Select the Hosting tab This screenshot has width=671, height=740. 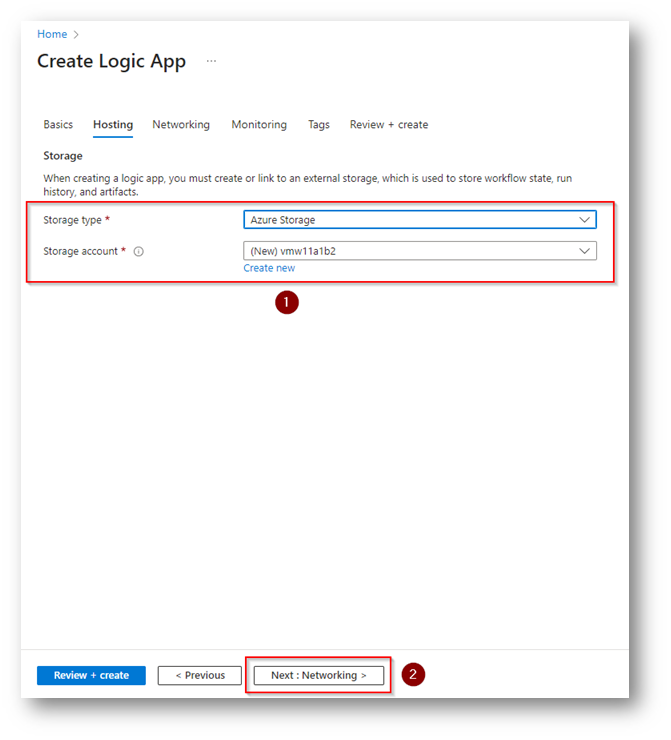click(113, 124)
